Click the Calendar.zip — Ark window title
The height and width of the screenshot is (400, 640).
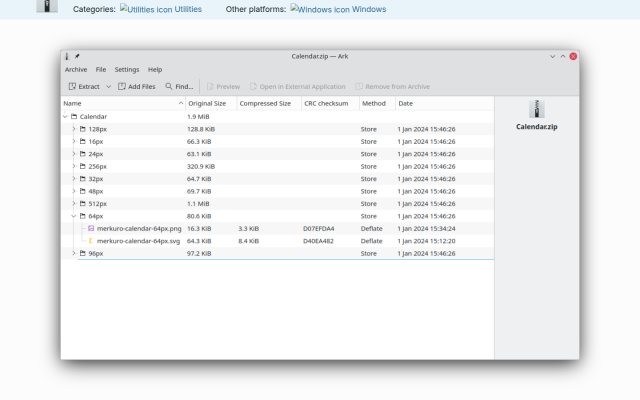pyautogui.click(x=320, y=56)
